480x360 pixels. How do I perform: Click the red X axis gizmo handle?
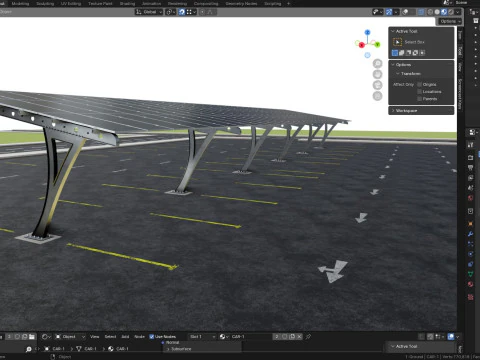pyautogui.click(x=362, y=45)
